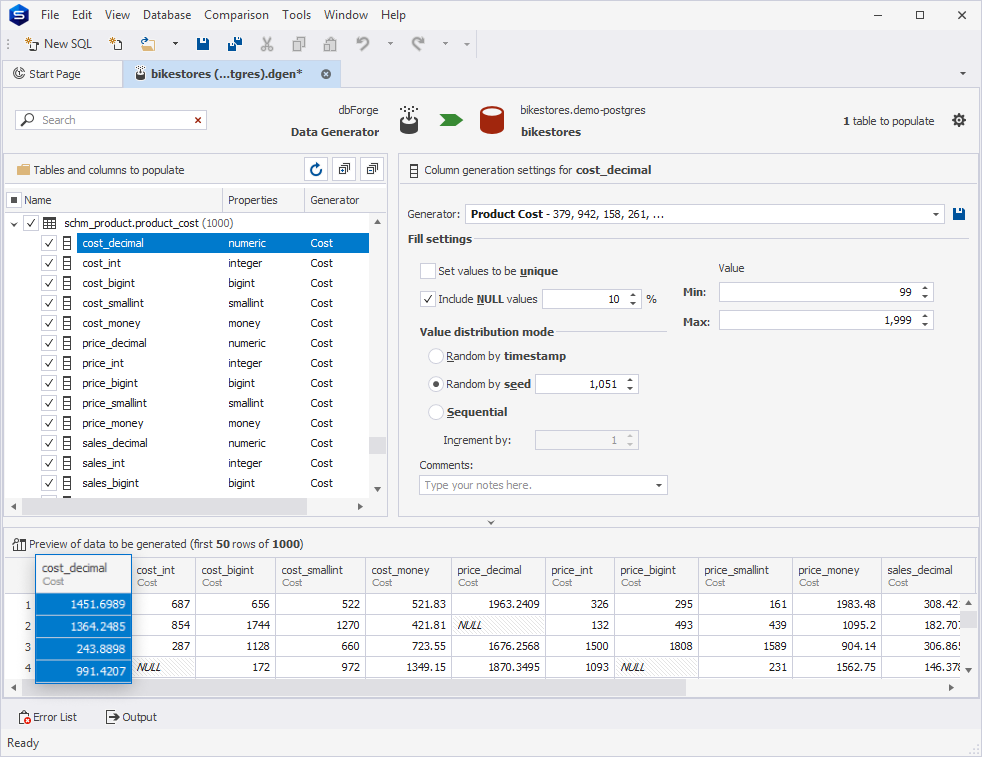The width and height of the screenshot is (982, 757).
Task: Click the Paste icon in toolbar
Action: 330,44
